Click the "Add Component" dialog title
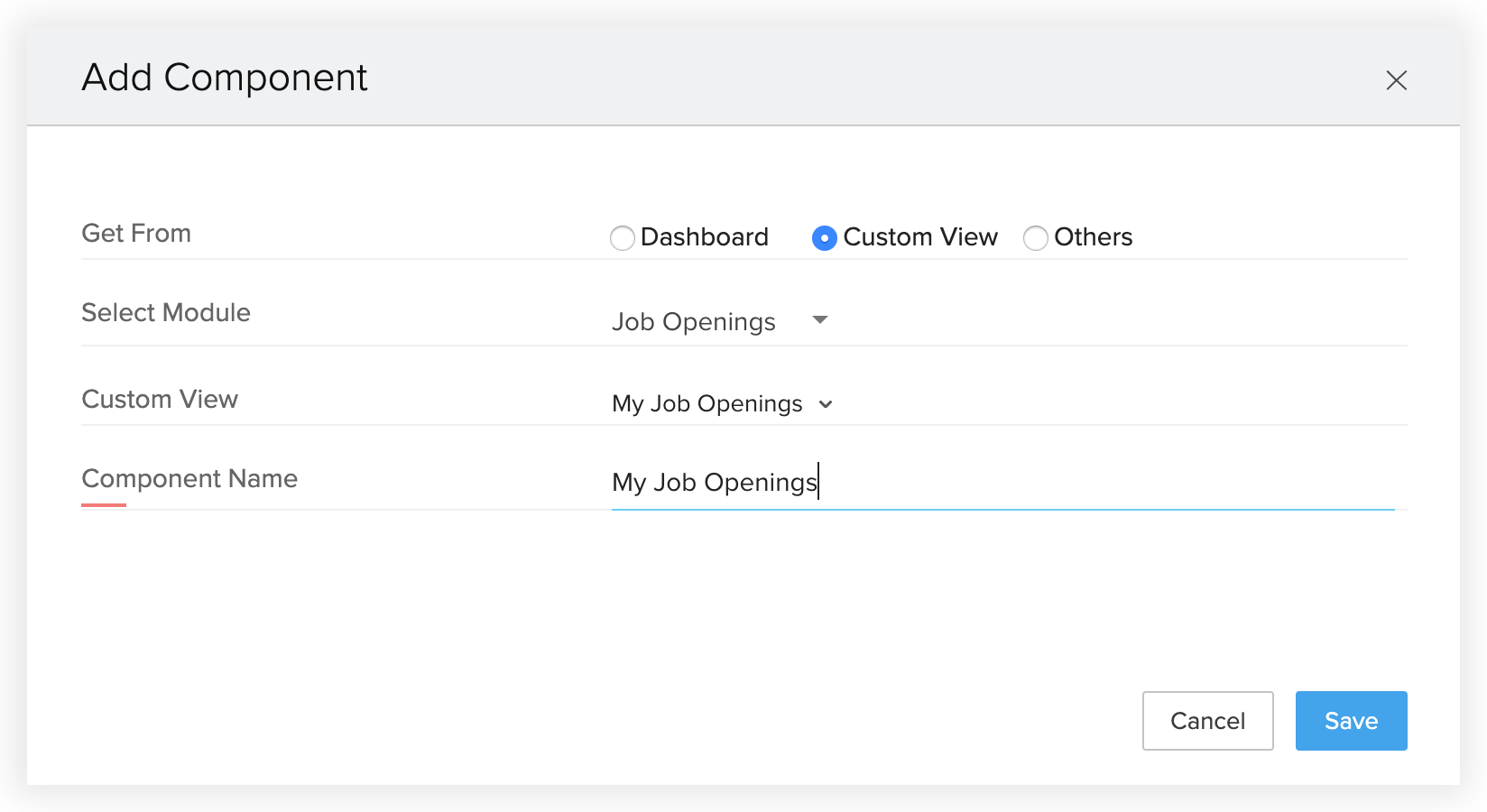Screen dimensions: 1487x812 tap(225, 78)
